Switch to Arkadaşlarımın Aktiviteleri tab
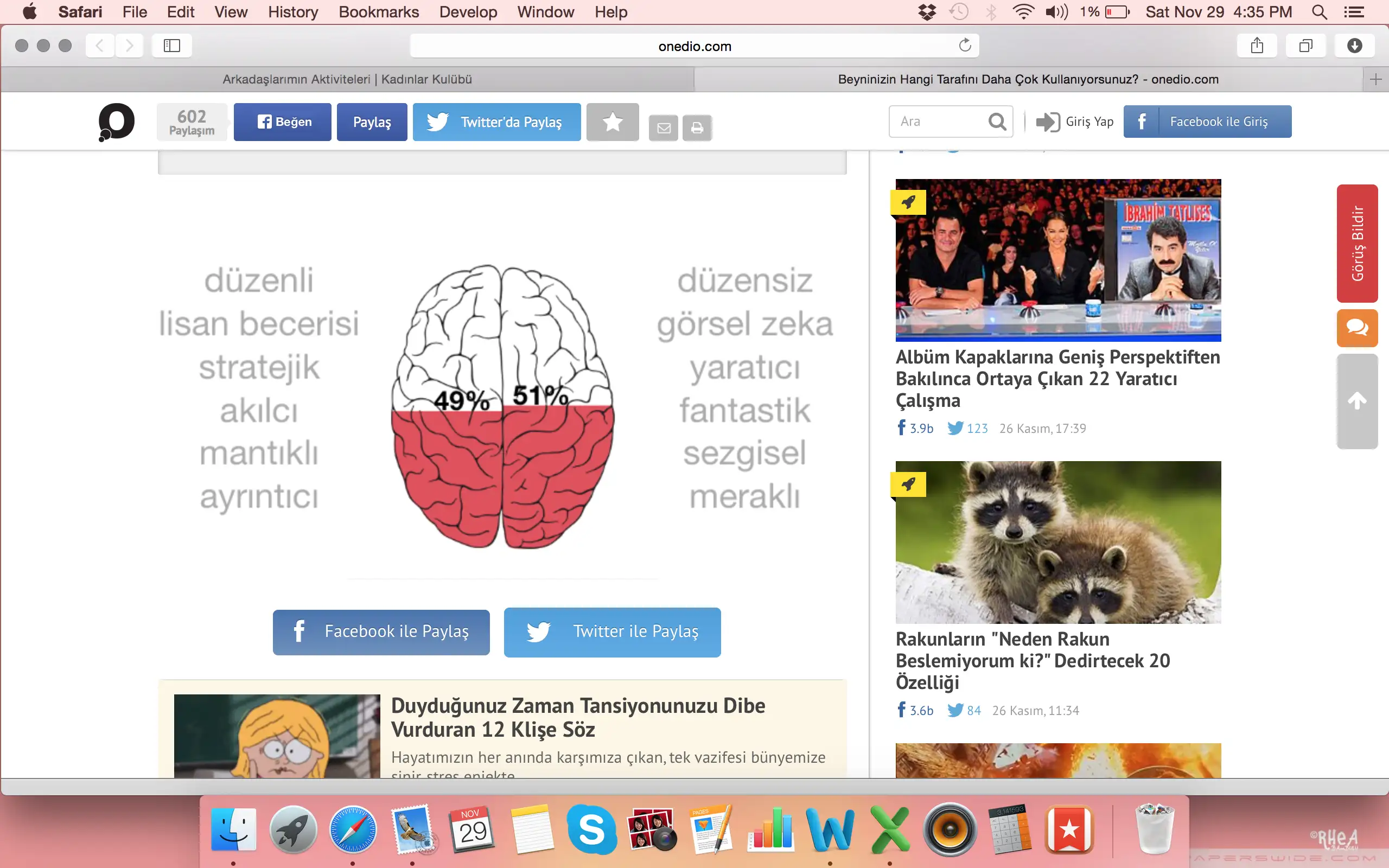Viewport: 1389px width, 868px height. [347, 79]
